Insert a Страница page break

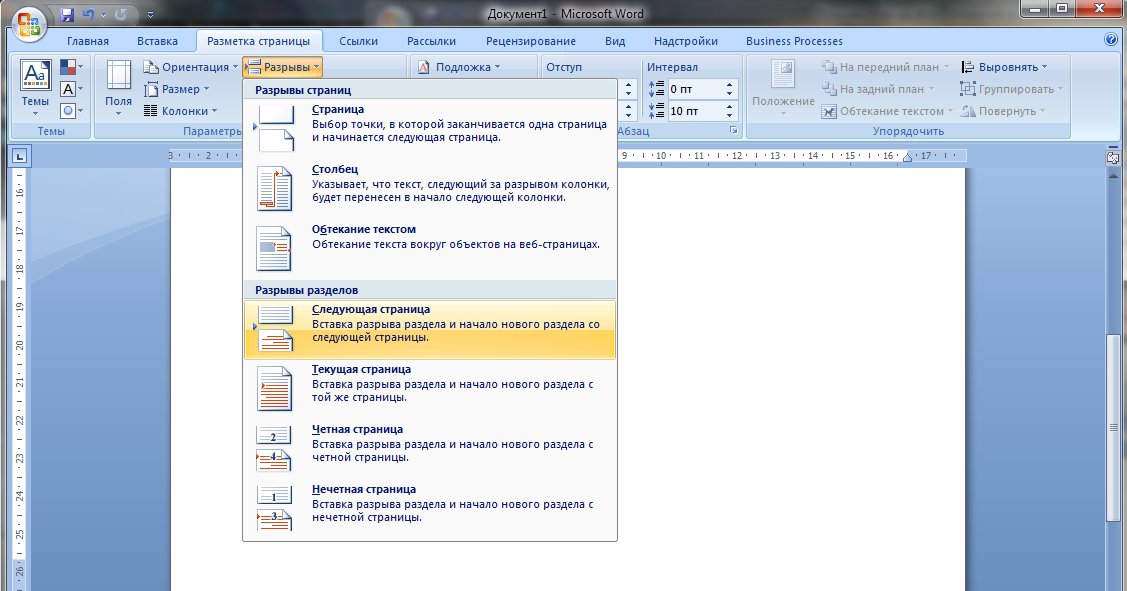pos(430,128)
